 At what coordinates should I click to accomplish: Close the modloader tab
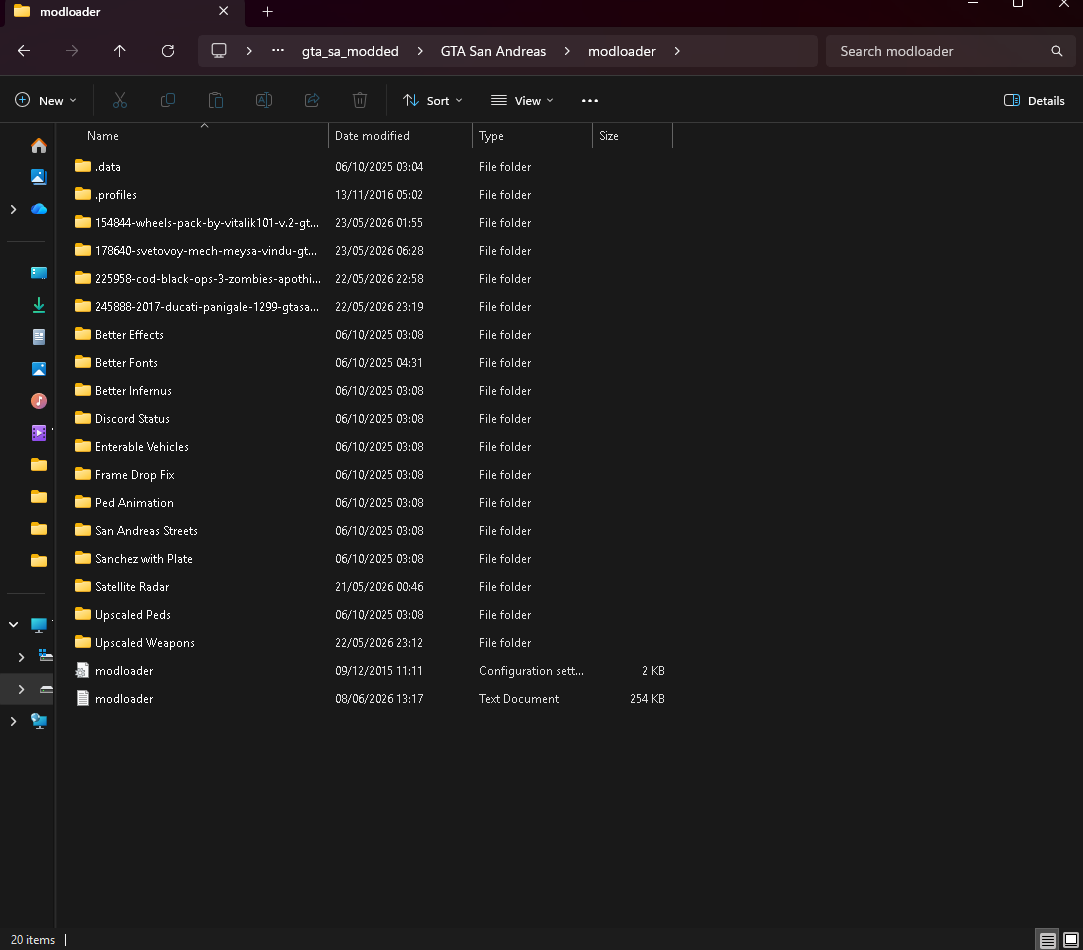223,12
